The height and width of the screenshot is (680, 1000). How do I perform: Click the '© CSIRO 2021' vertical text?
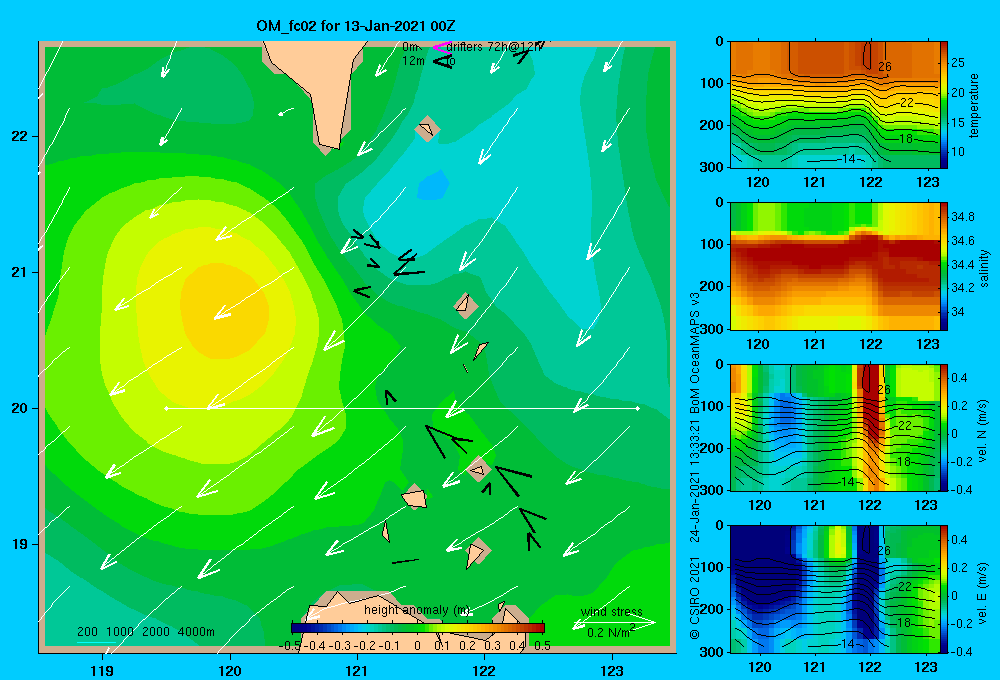click(695, 598)
